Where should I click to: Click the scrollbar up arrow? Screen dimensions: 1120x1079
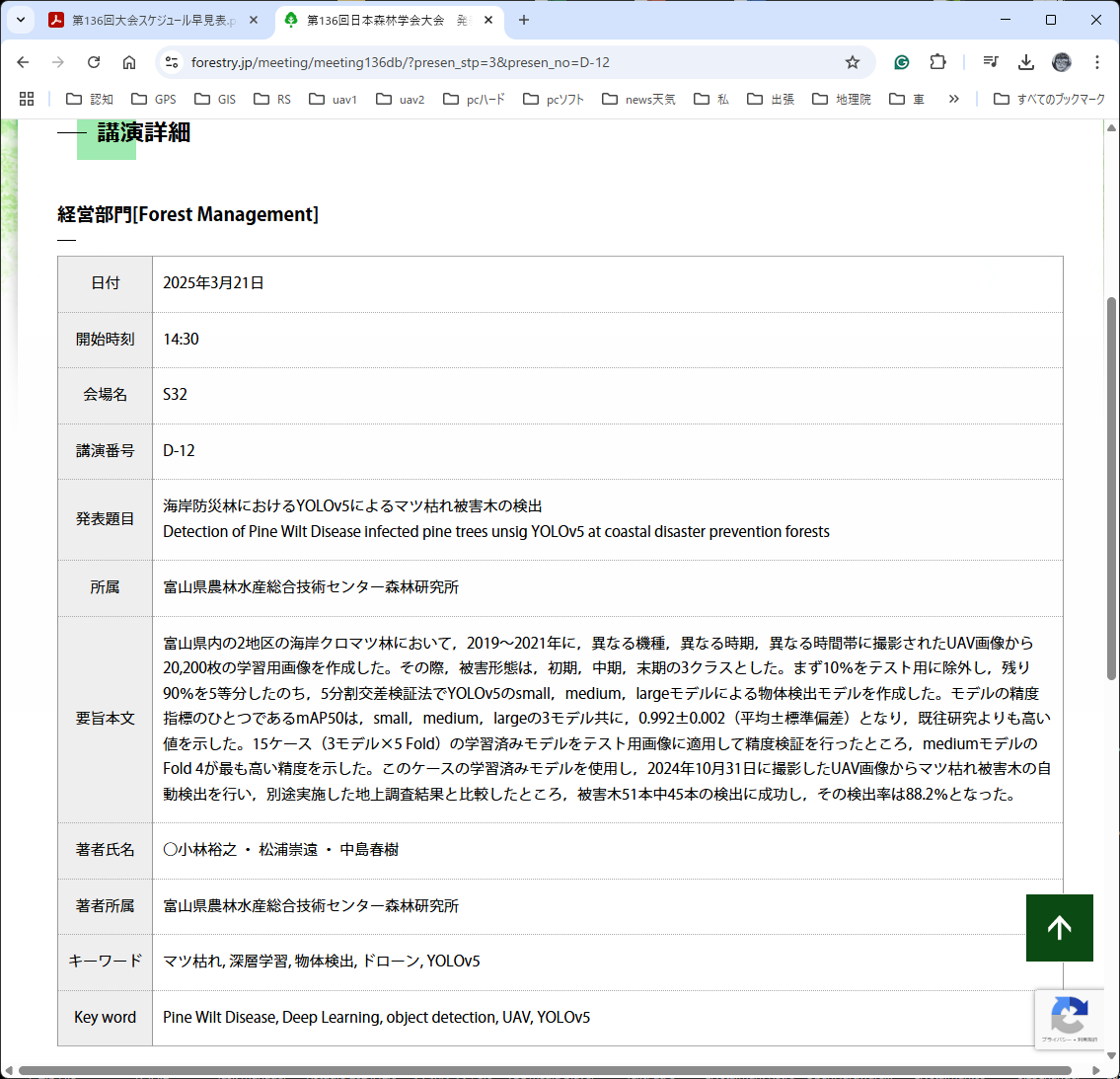click(1111, 128)
